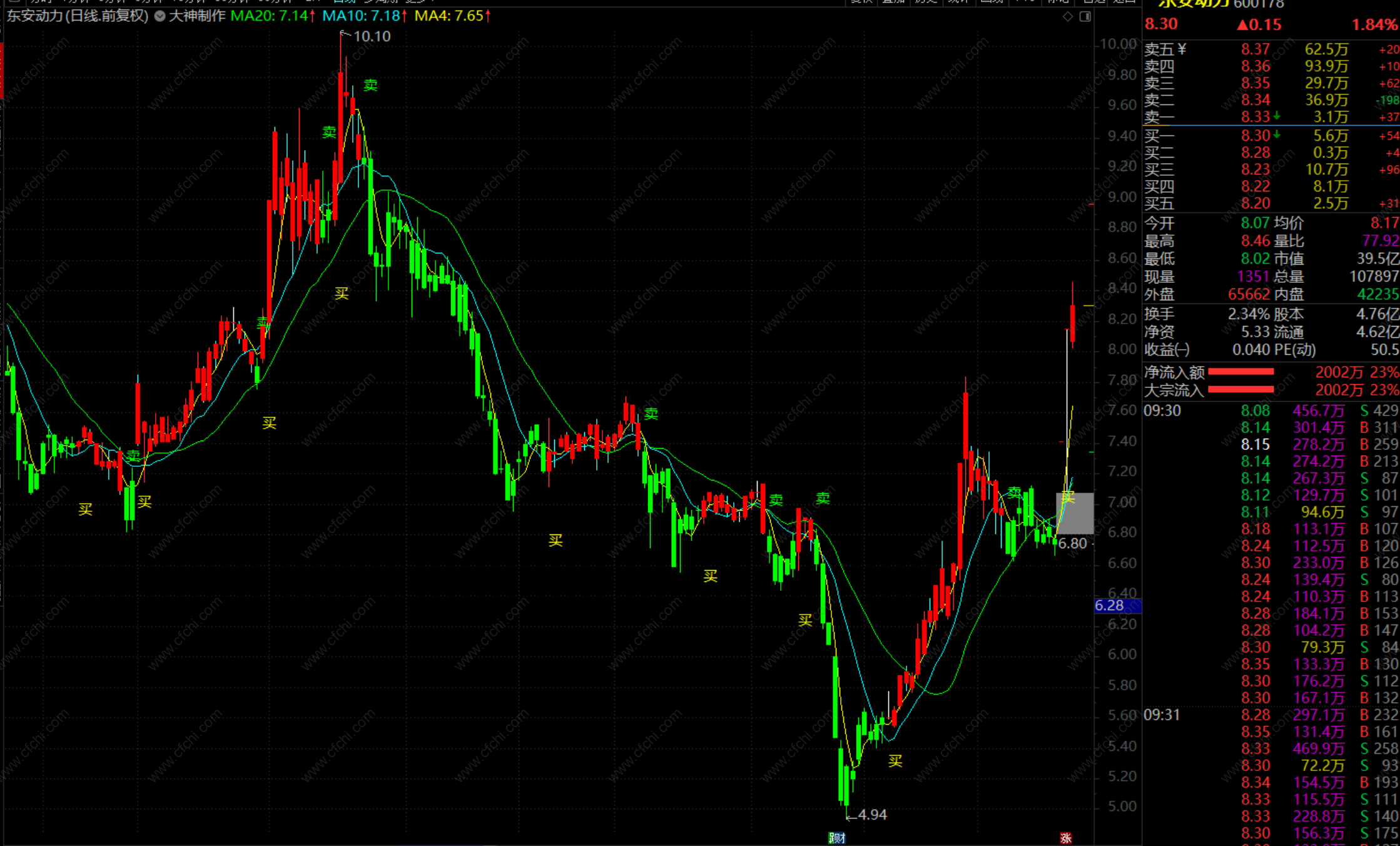Click the MA4: 7.65 indicator label

(449, 16)
